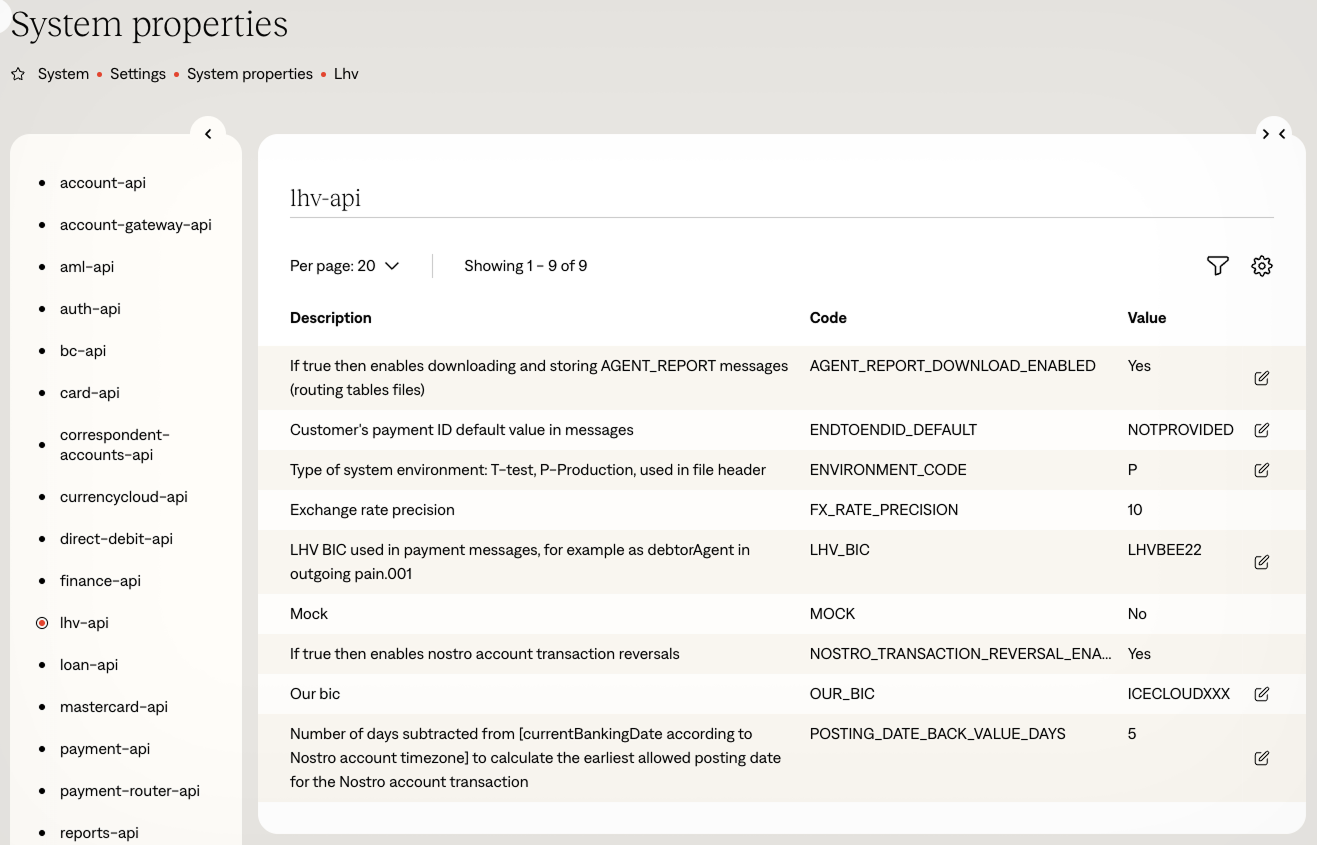This screenshot has width=1317, height=845.
Task: Click the favorite star icon in breadcrumb
Action: point(17,75)
